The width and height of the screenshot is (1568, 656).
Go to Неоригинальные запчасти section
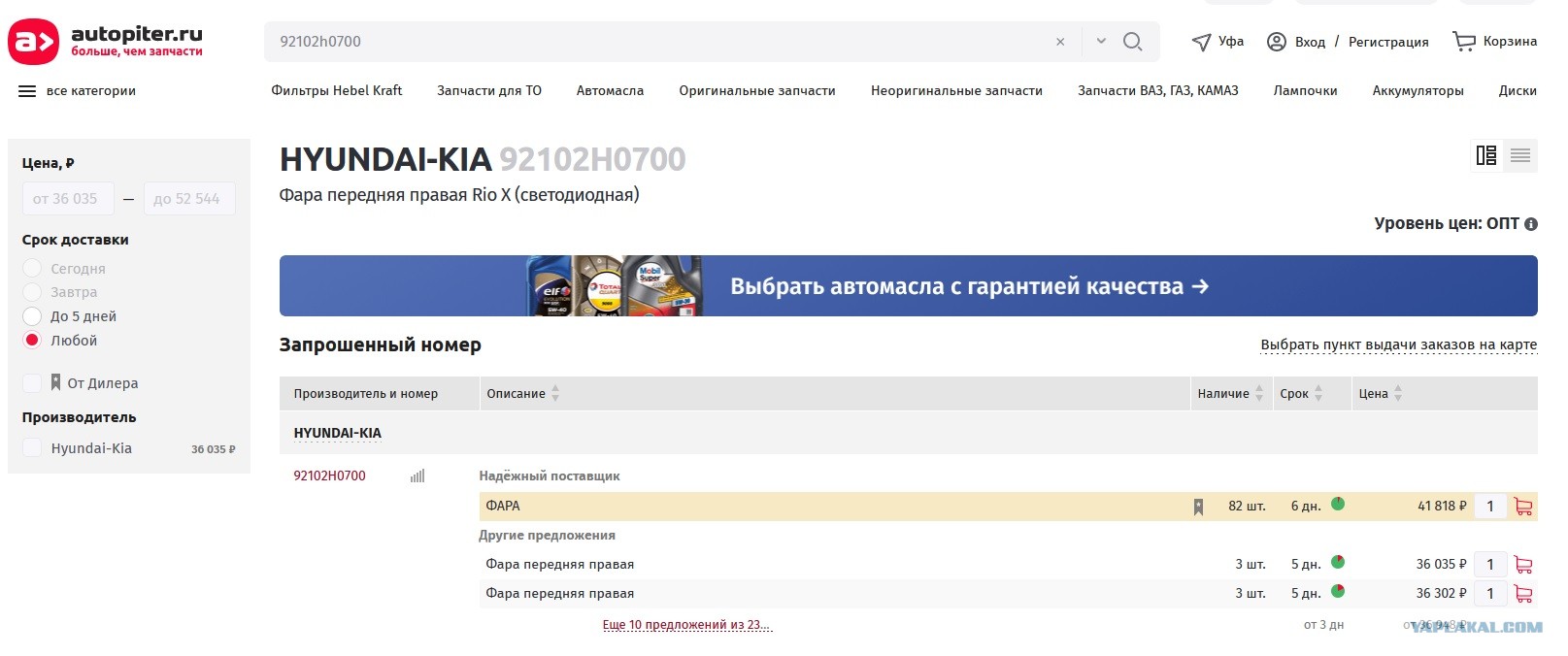(956, 90)
